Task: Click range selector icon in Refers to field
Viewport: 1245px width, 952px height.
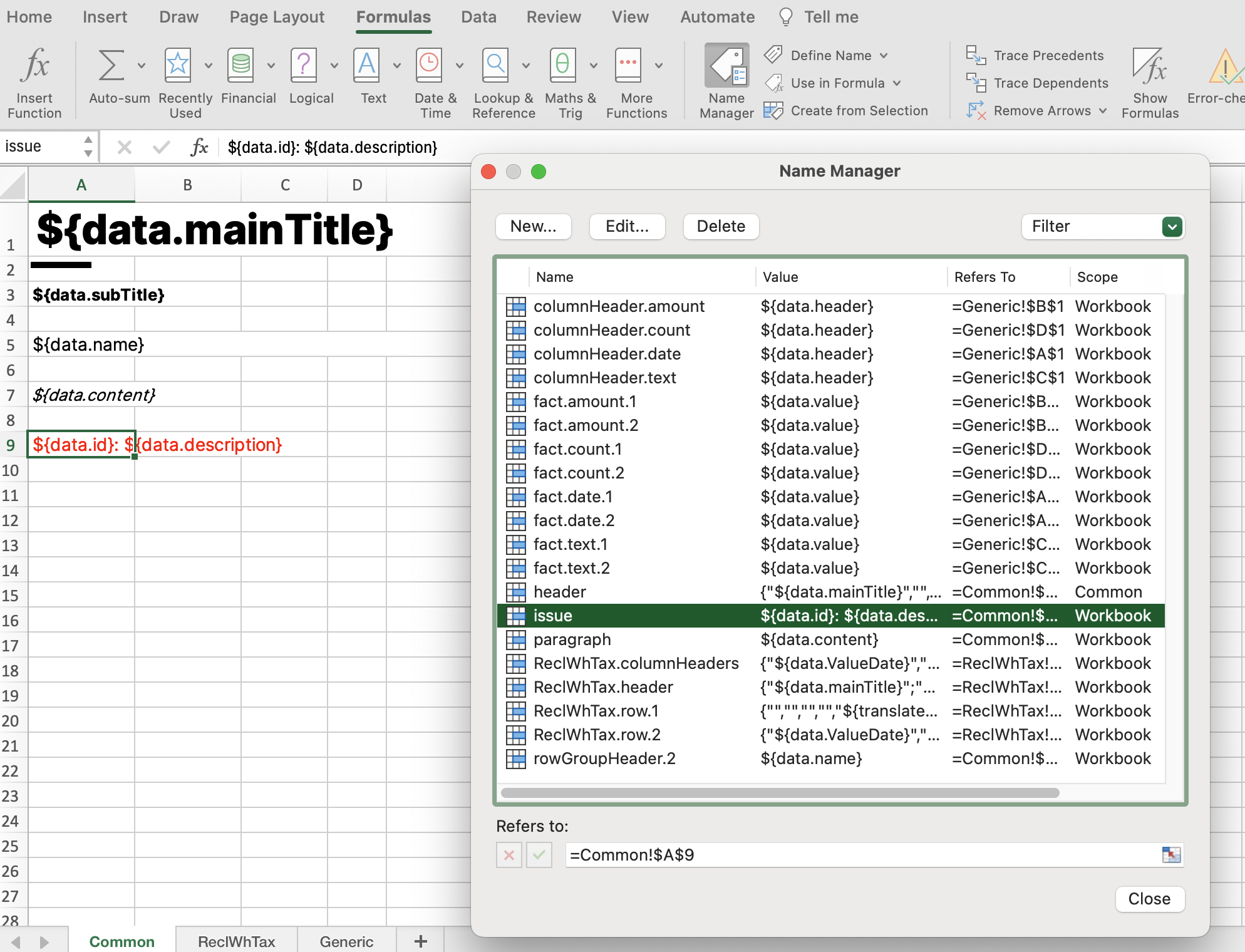Action: click(1171, 854)
